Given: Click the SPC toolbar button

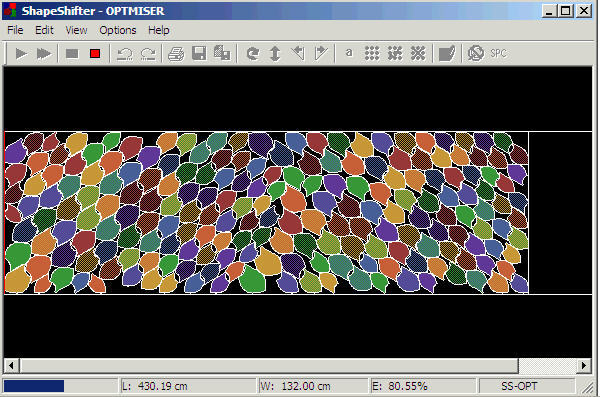Looking at the screenshot, I should click(x=499, y=53).
